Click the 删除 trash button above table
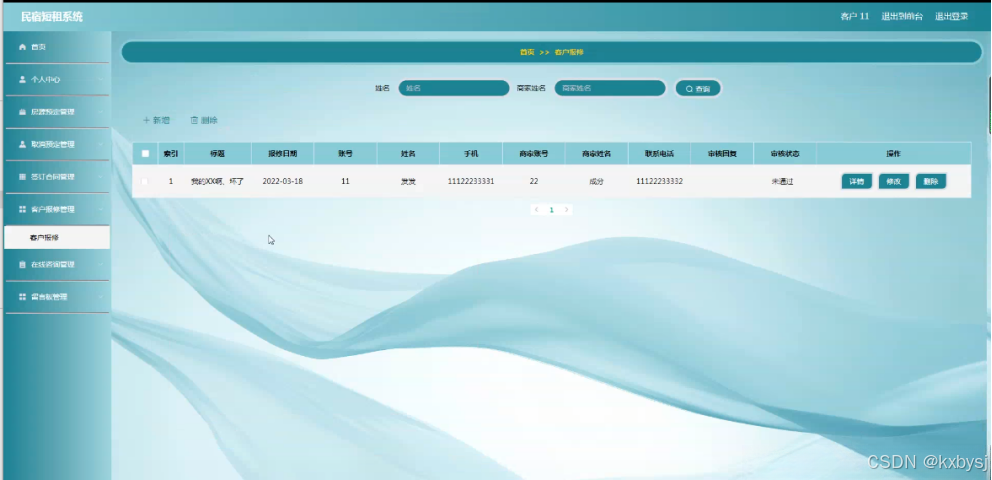The width and height of the screenshot is (992, 480). [204, 120]
